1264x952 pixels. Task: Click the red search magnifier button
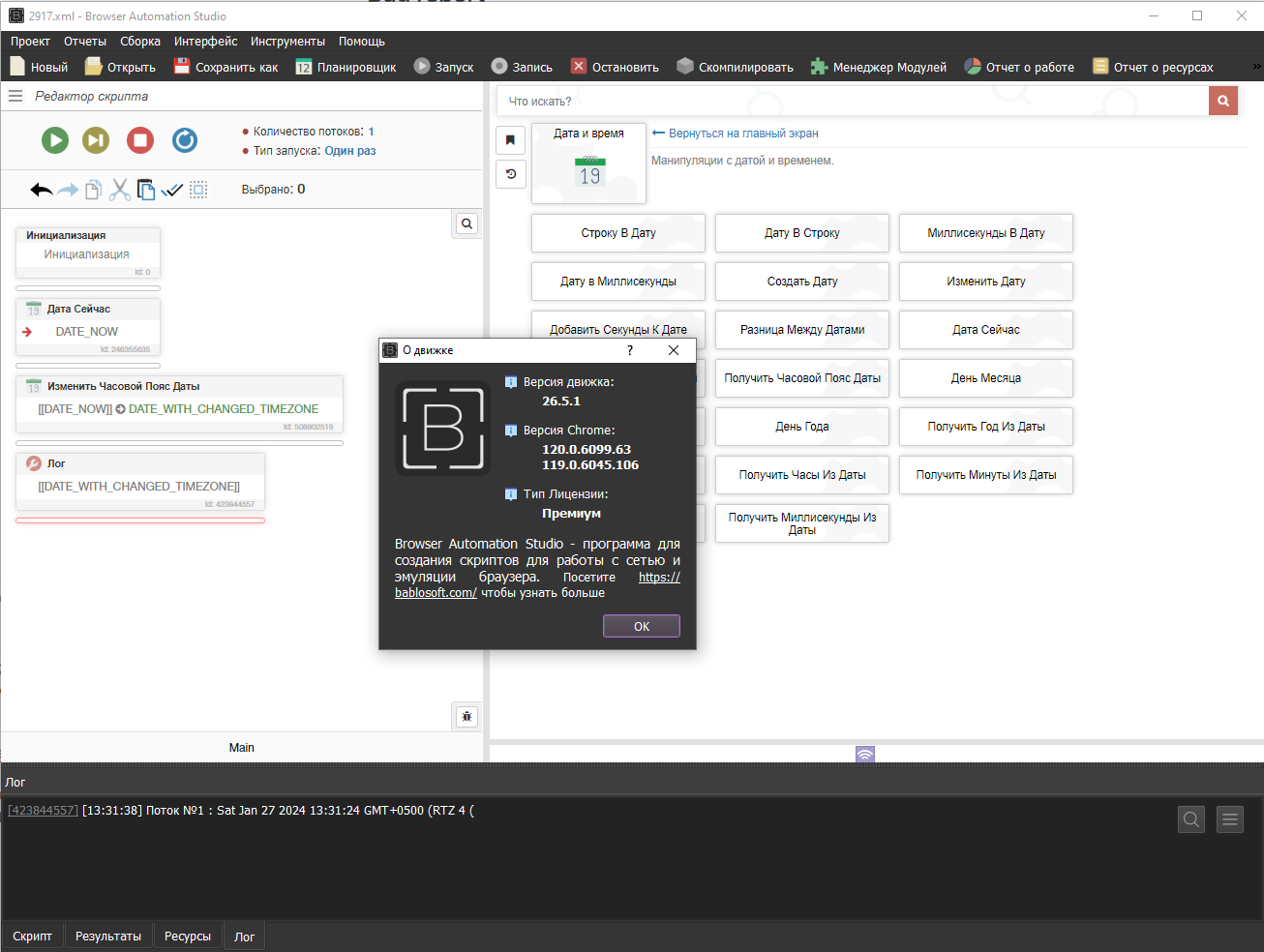(1223, 101)
